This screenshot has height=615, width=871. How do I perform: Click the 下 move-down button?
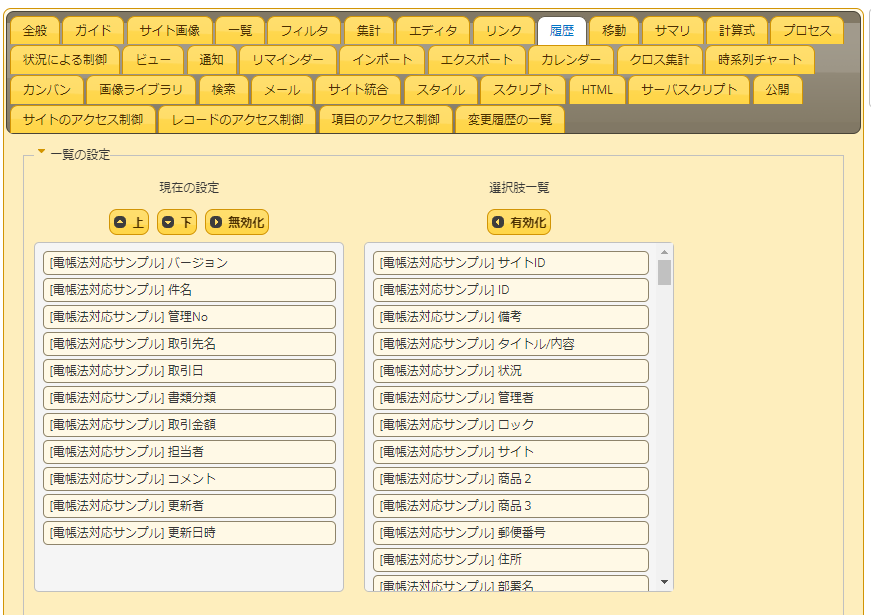click(x=177, y=222)
